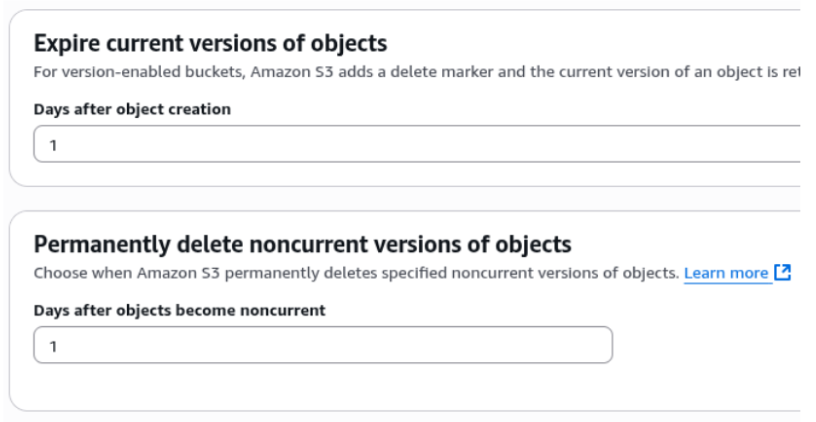Click the value 1 in the object creation field
Viewport: 816px width, 422px height.
tap(53, 145)
